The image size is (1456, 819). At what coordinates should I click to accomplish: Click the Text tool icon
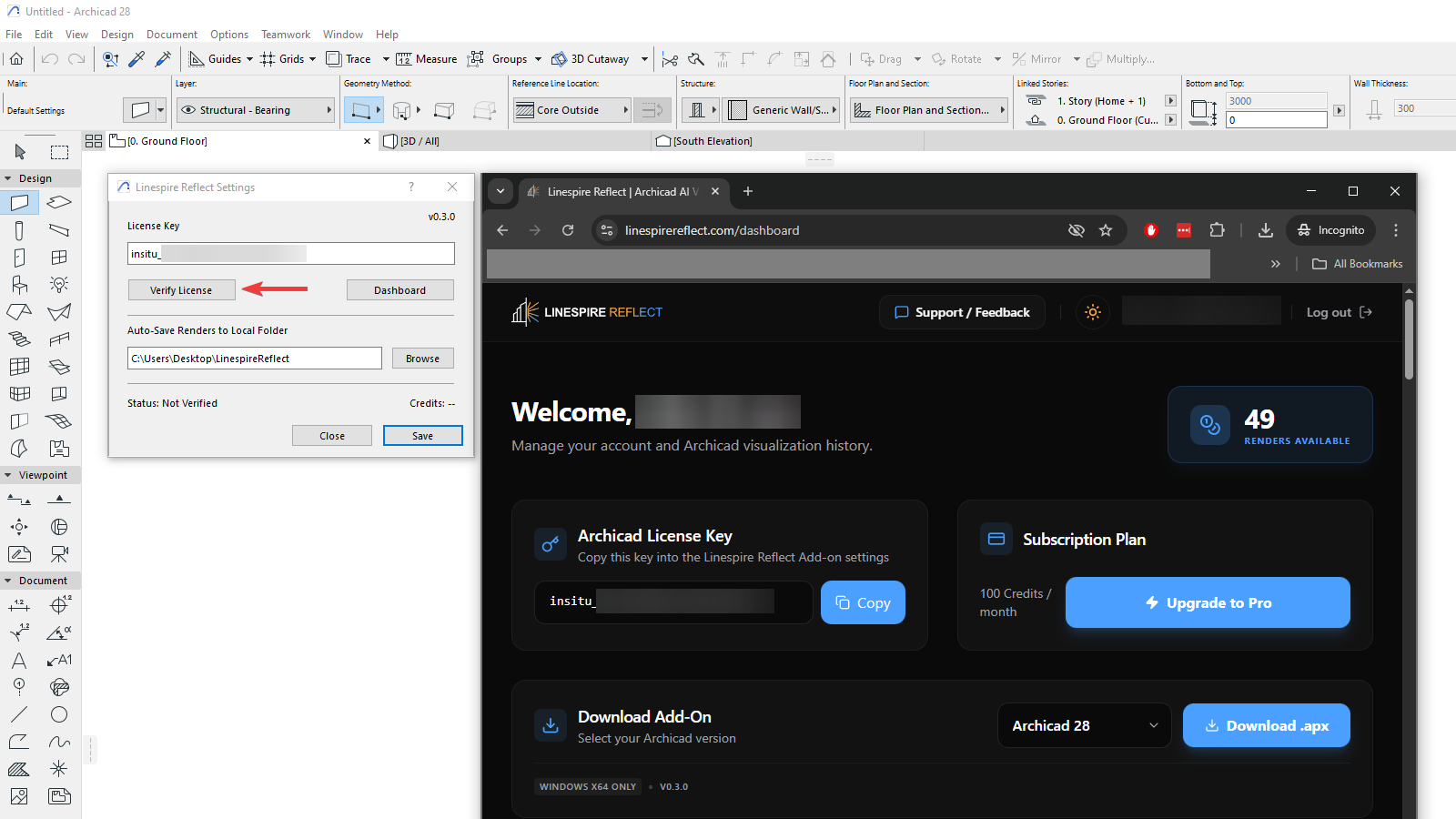(x=19, y=661)
